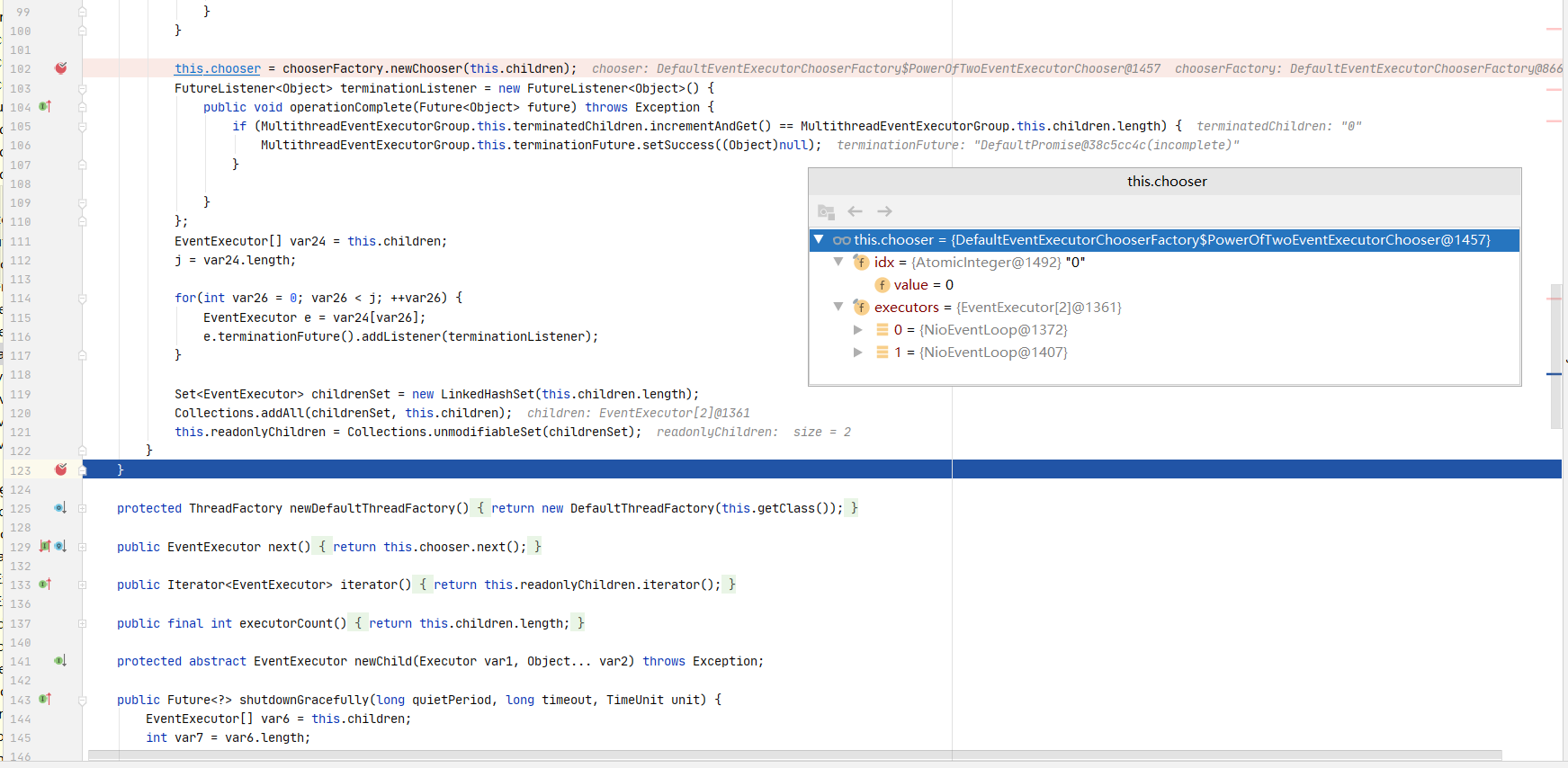Click the editor vertical scrollbar thumb

point(1556,355)
